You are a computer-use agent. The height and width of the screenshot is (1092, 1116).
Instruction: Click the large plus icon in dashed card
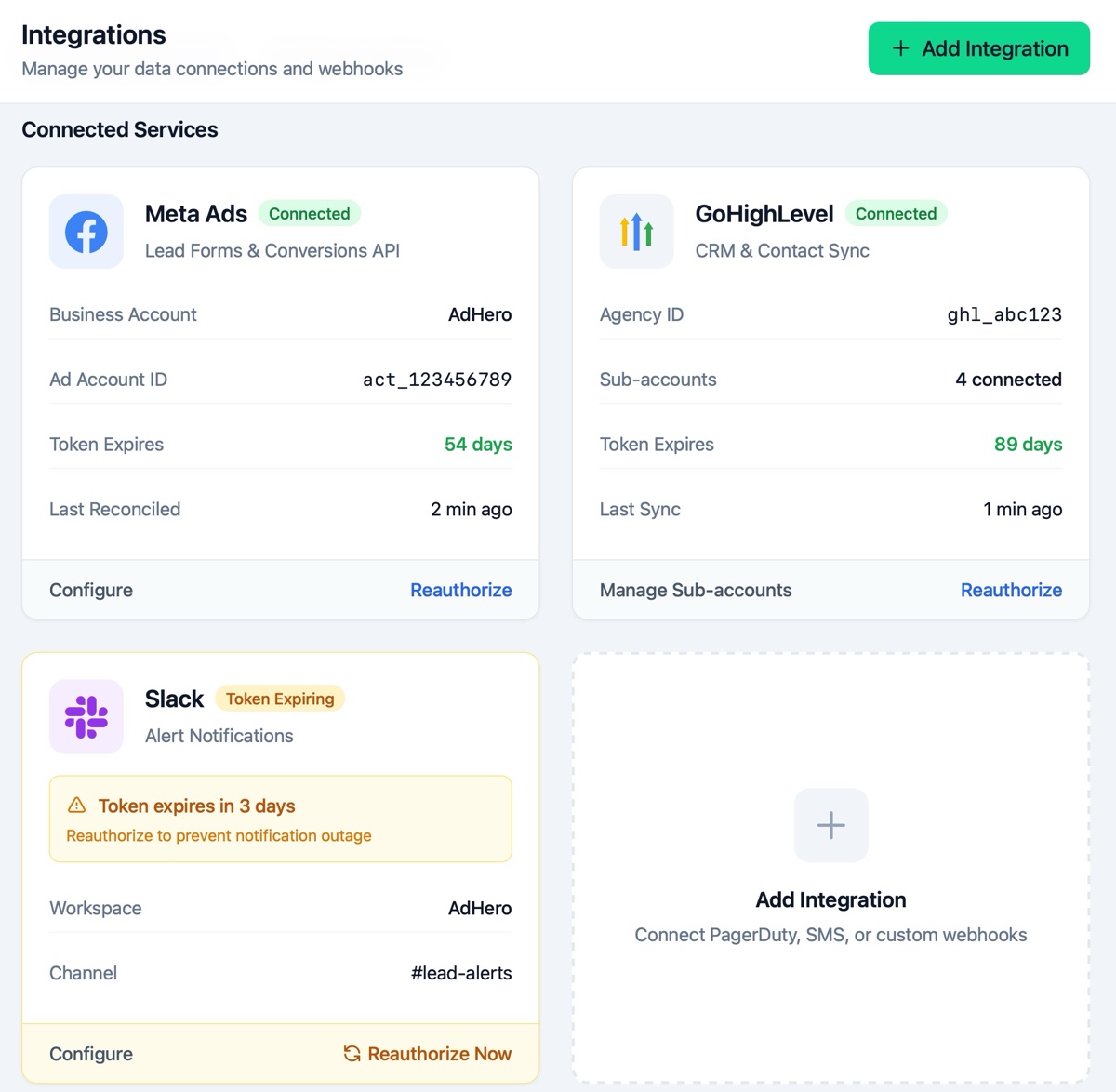point(830,825)
